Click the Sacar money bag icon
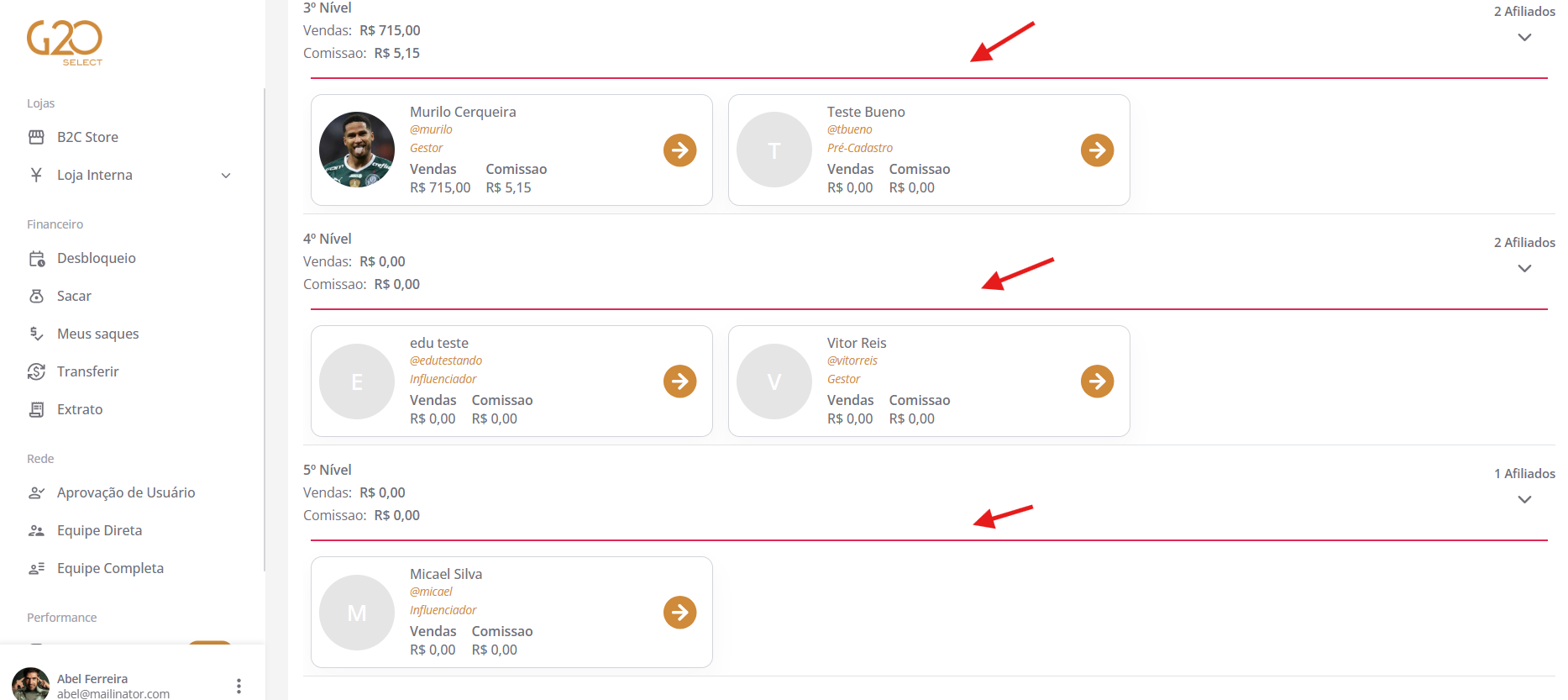This screenshot has height=700, width=1568. 36,296
